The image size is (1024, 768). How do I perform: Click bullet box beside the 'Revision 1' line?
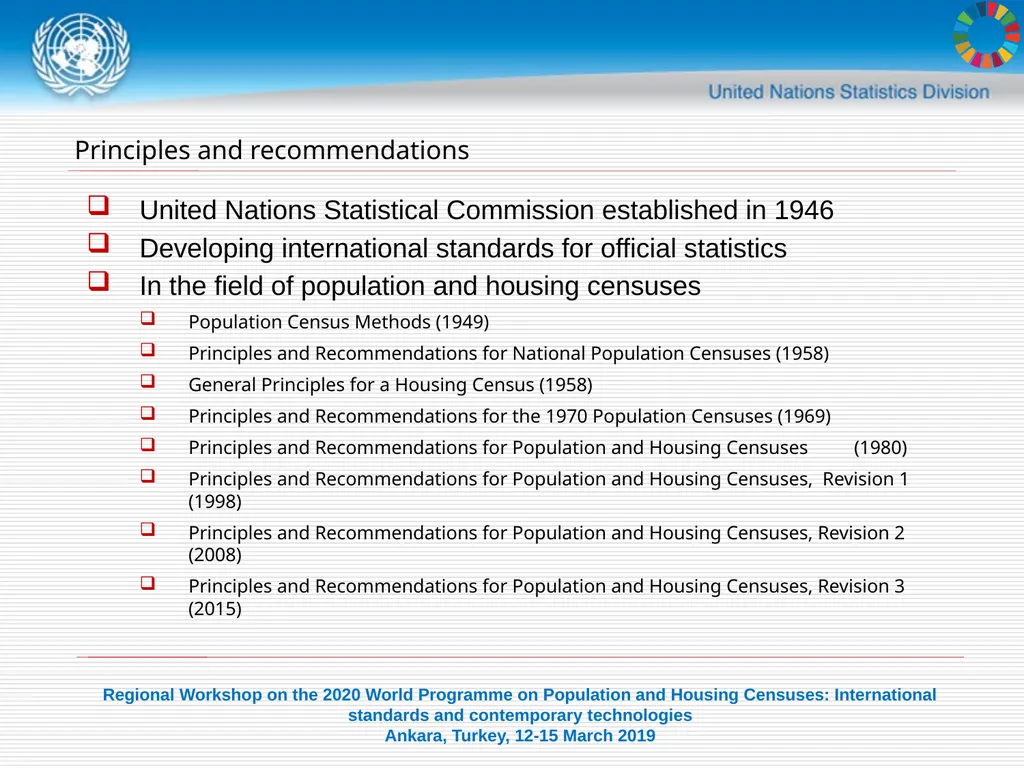point(148,475)
